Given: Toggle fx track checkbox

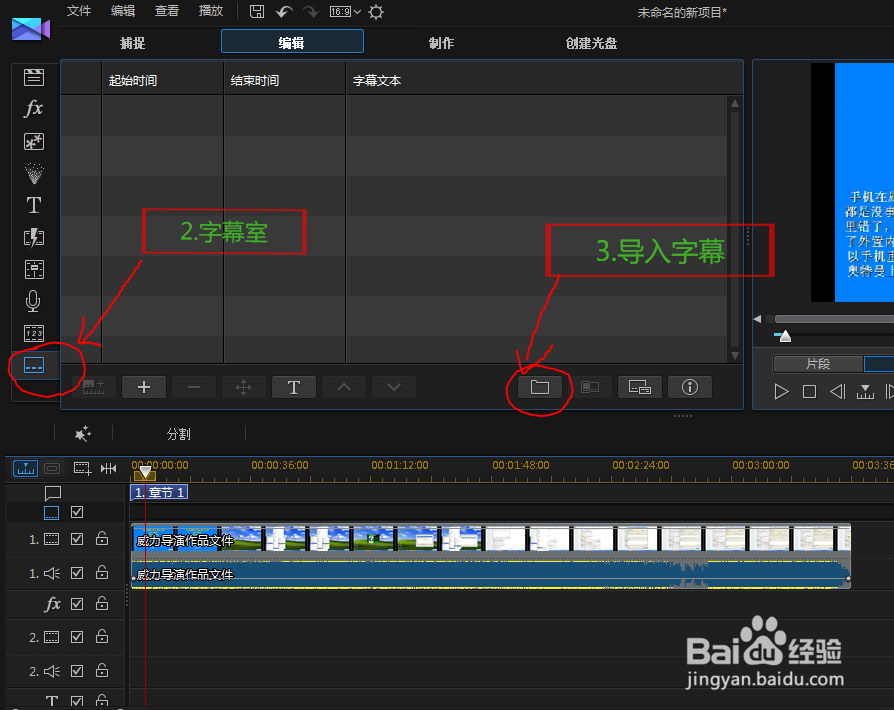Looking at the screenshot, I should pos(77,603).
